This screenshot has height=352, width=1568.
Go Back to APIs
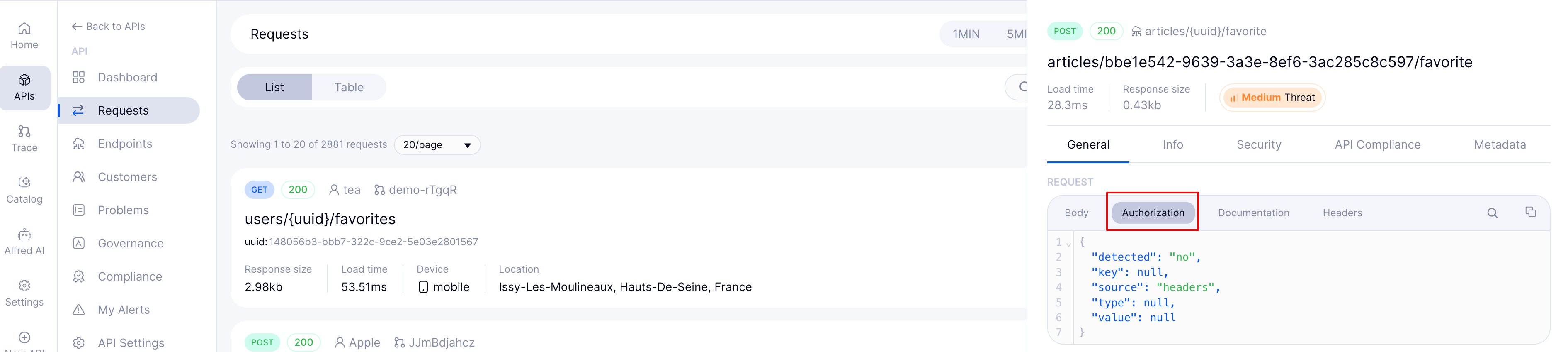click(108, 26)
